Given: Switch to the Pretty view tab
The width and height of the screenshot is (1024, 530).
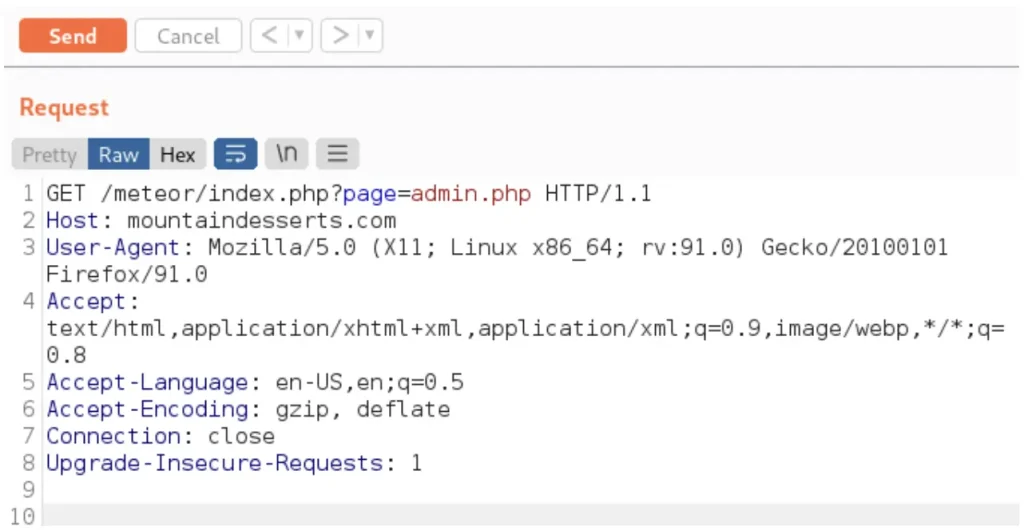Looking at the screenshot, I should (x=49, y=155).
